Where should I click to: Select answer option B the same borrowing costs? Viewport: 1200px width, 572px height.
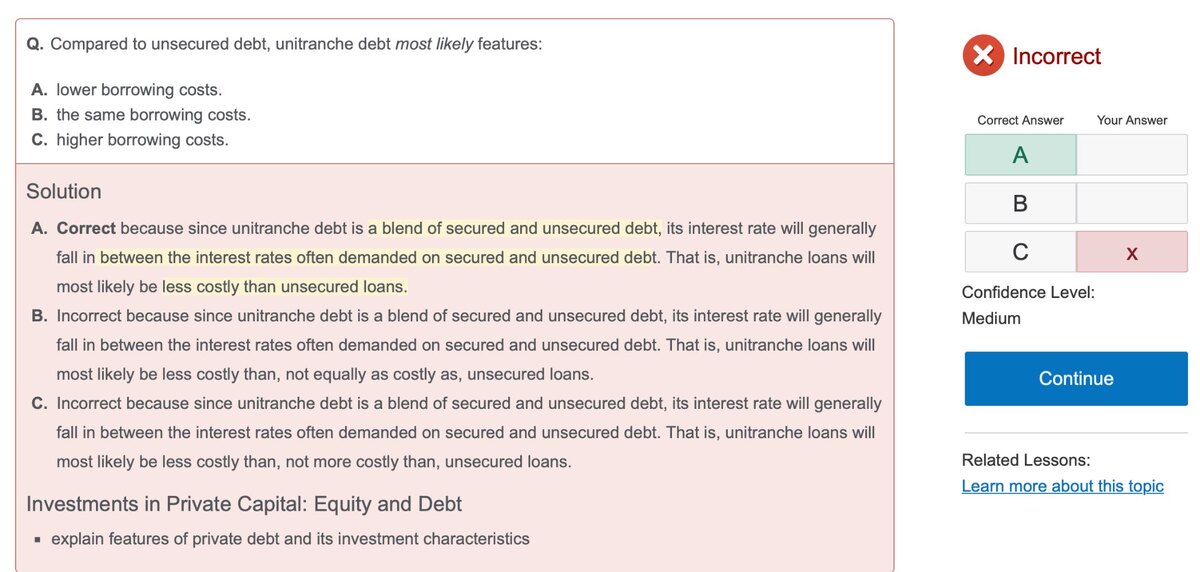point(141,115)
